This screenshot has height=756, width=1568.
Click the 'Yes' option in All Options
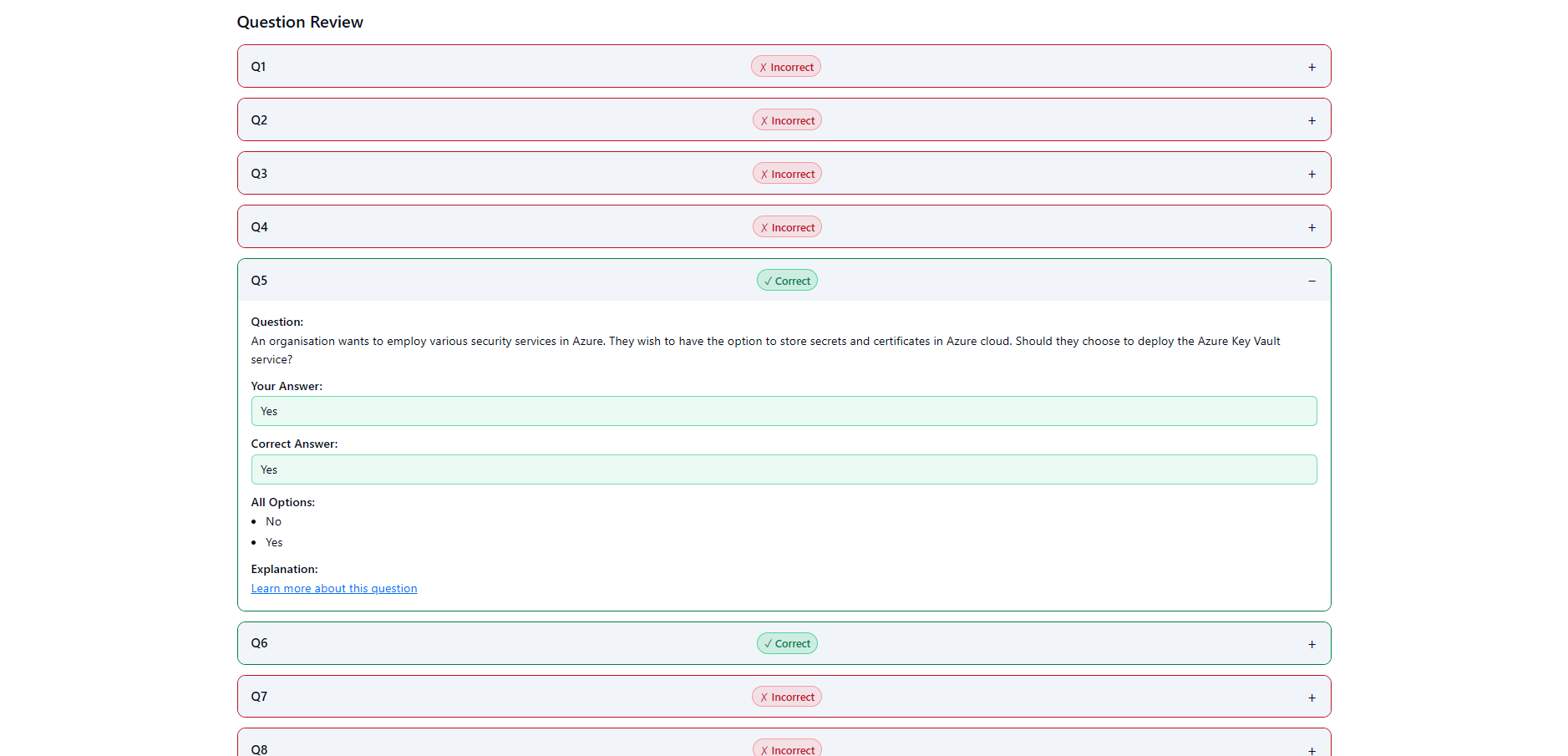(x=274, y=542)
